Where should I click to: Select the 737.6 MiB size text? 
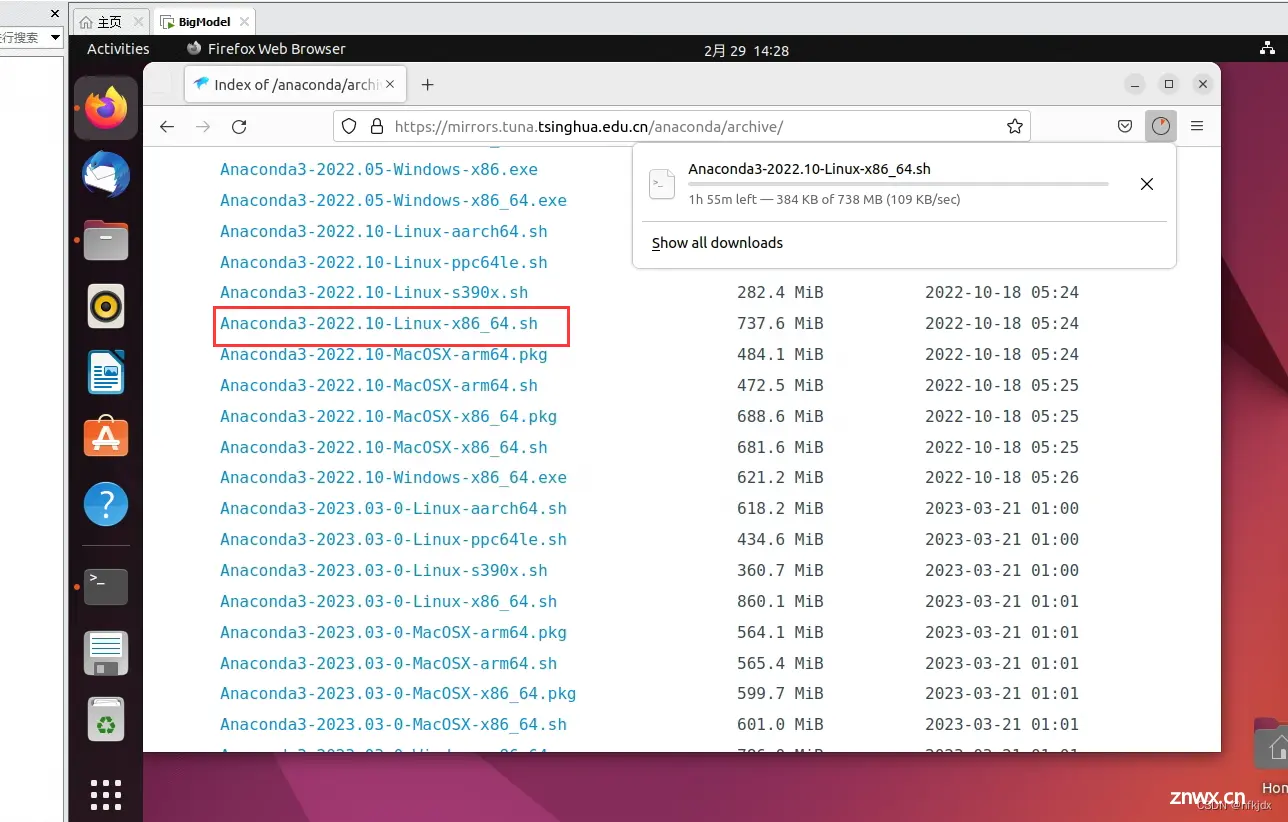coord(780,324)
